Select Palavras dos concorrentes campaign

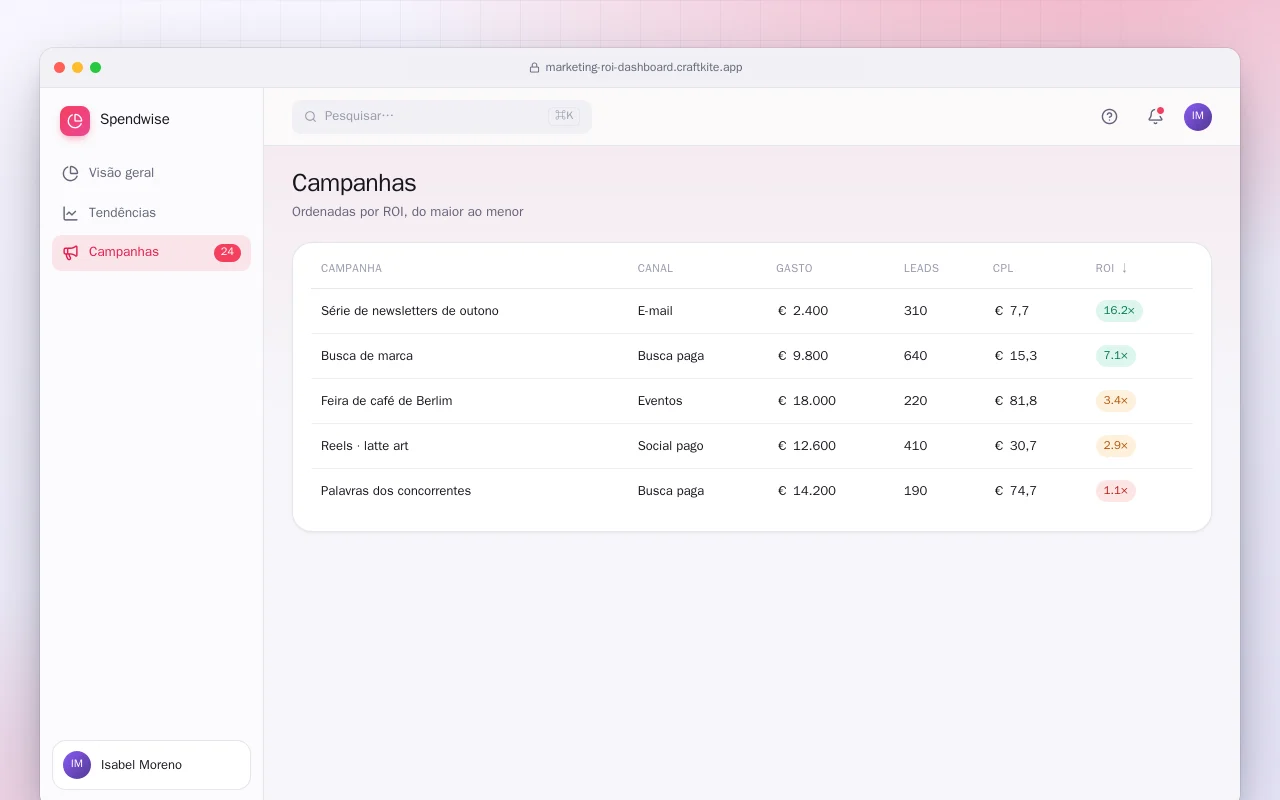click(x=396, y=491)
